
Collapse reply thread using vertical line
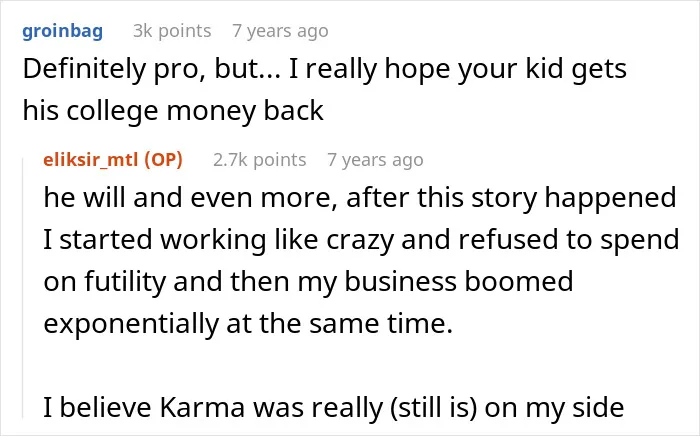[x=23, y=288]
